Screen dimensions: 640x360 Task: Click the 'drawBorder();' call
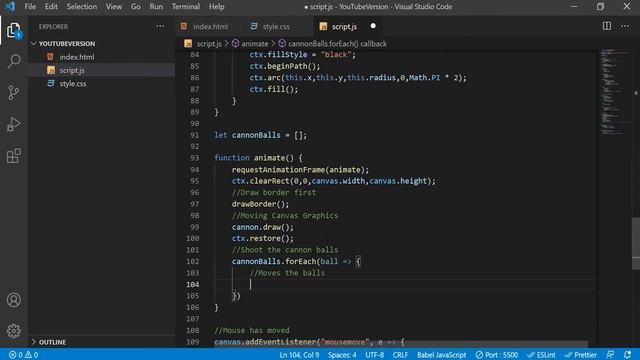(x=260, y=204)
